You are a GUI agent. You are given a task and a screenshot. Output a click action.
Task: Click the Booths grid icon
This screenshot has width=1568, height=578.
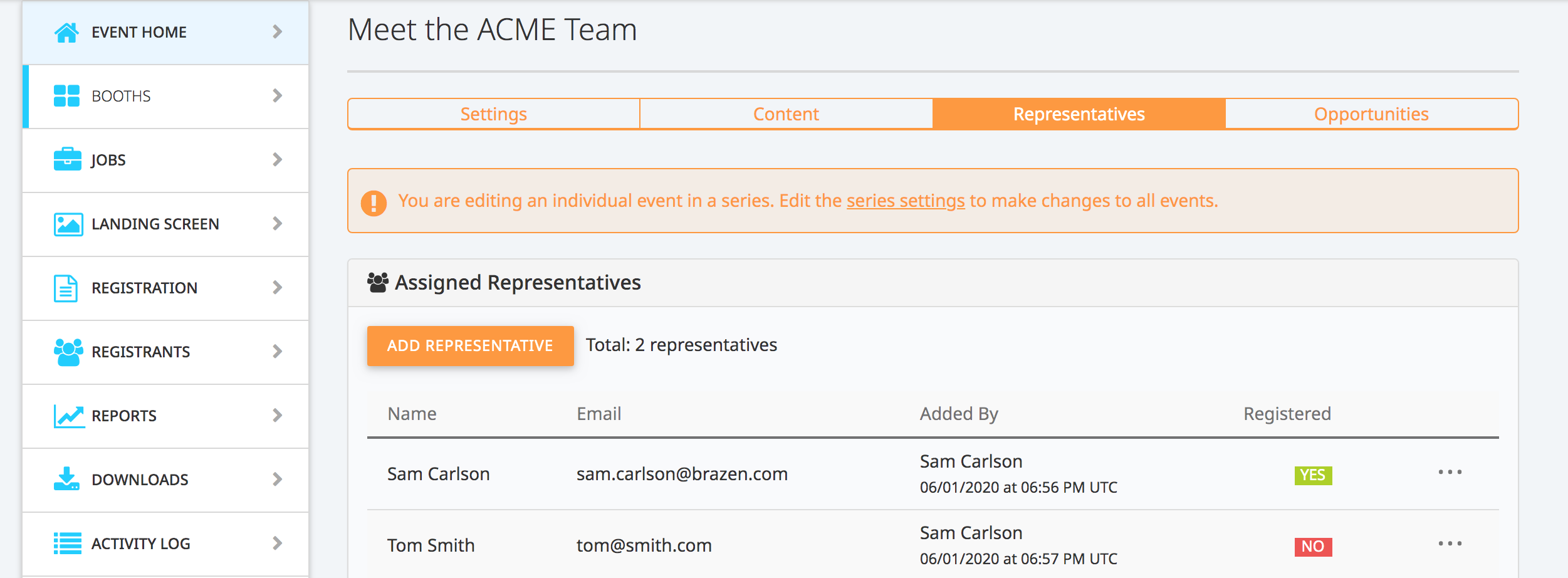pos(66,96)
